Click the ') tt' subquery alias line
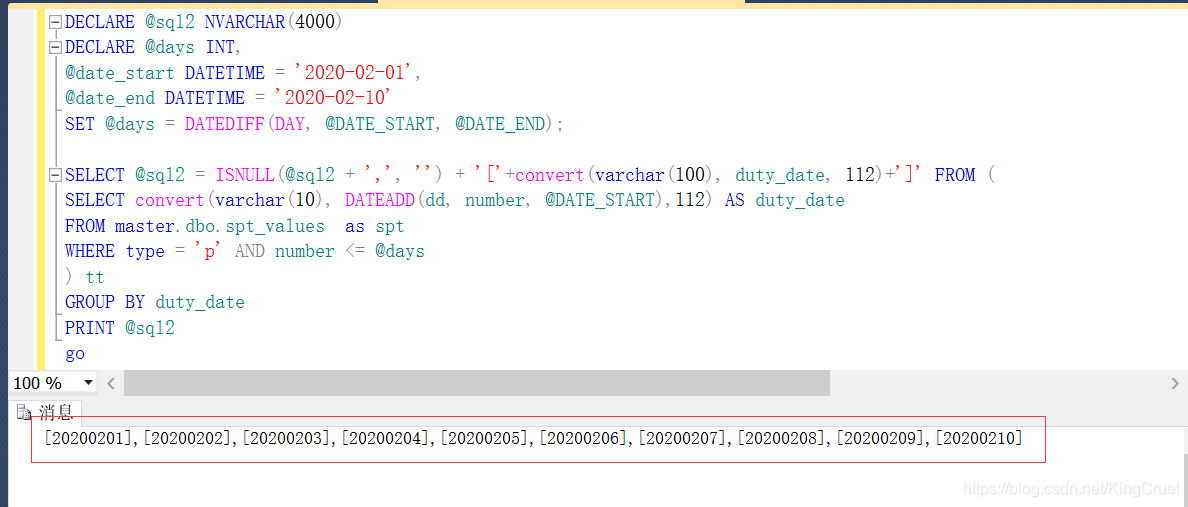The image size is (1188, 507). pos(85,277)
